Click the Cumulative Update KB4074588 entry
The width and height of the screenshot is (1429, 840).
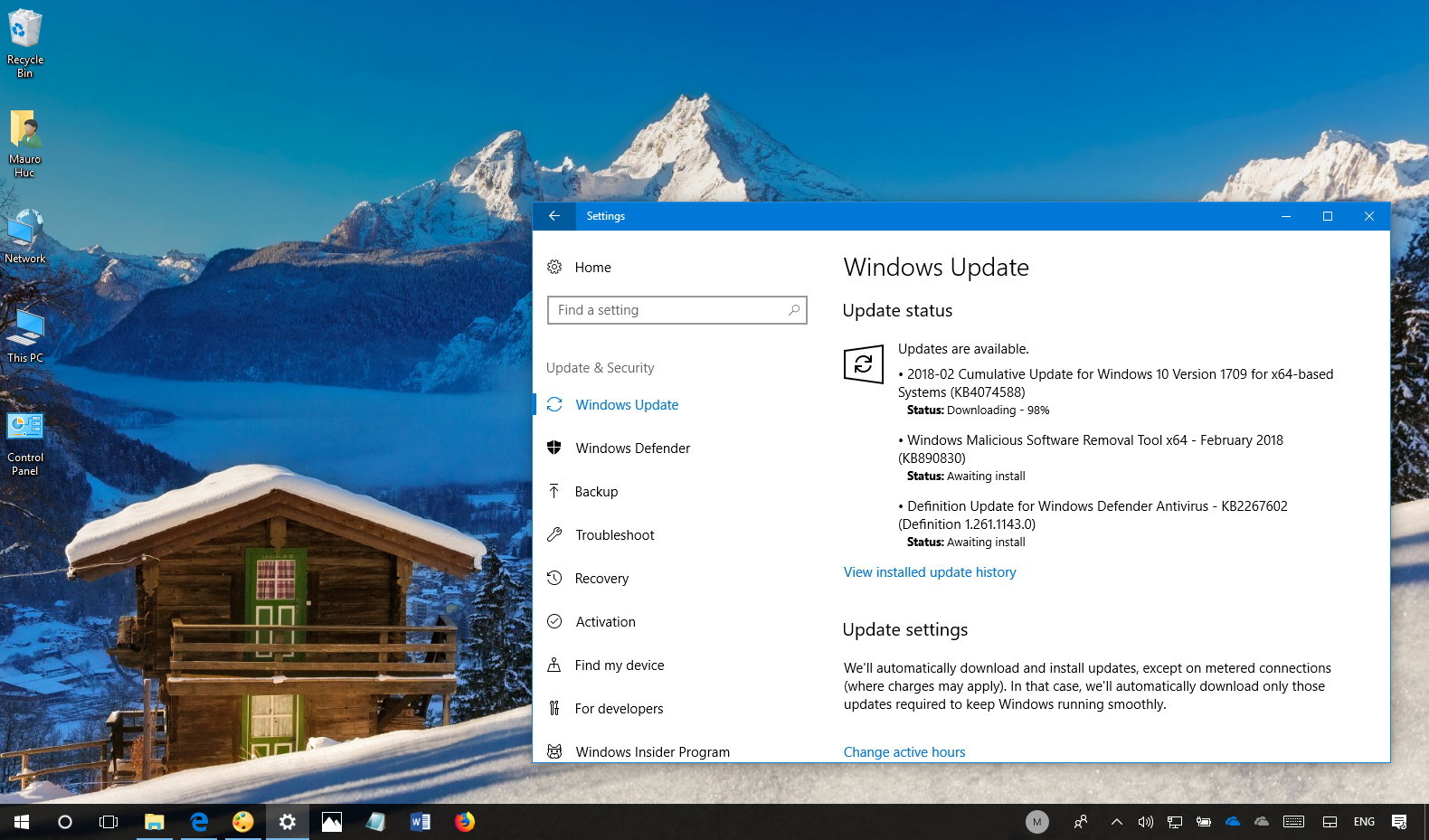(1115, 383)
